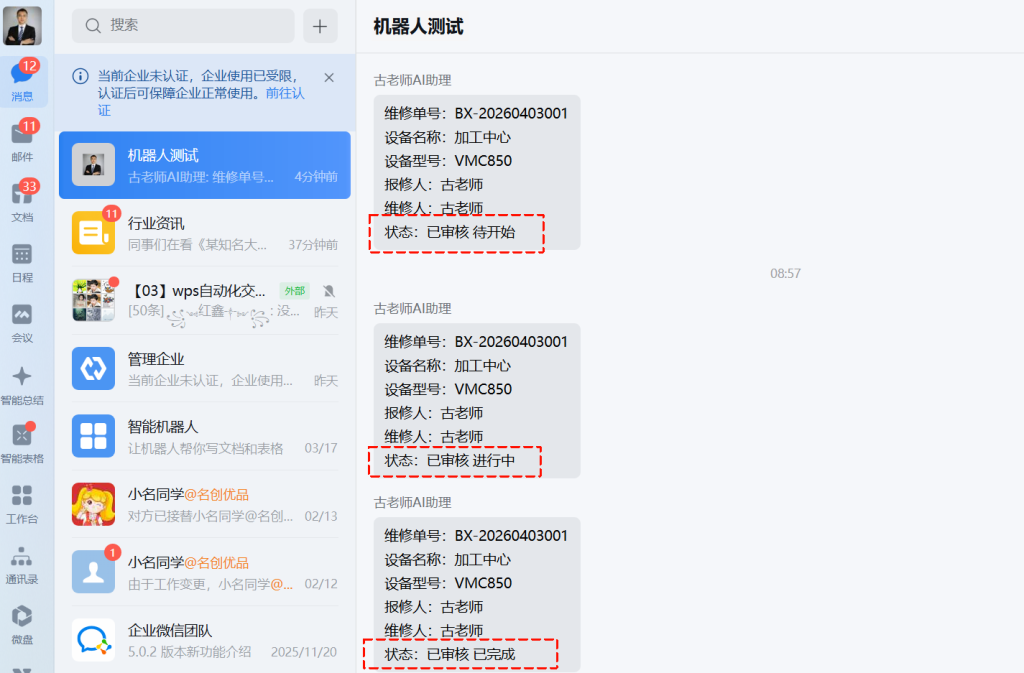Open the 日程 calendar section
This screenshot has height=673, width=1024.
(x=22, y=262)
